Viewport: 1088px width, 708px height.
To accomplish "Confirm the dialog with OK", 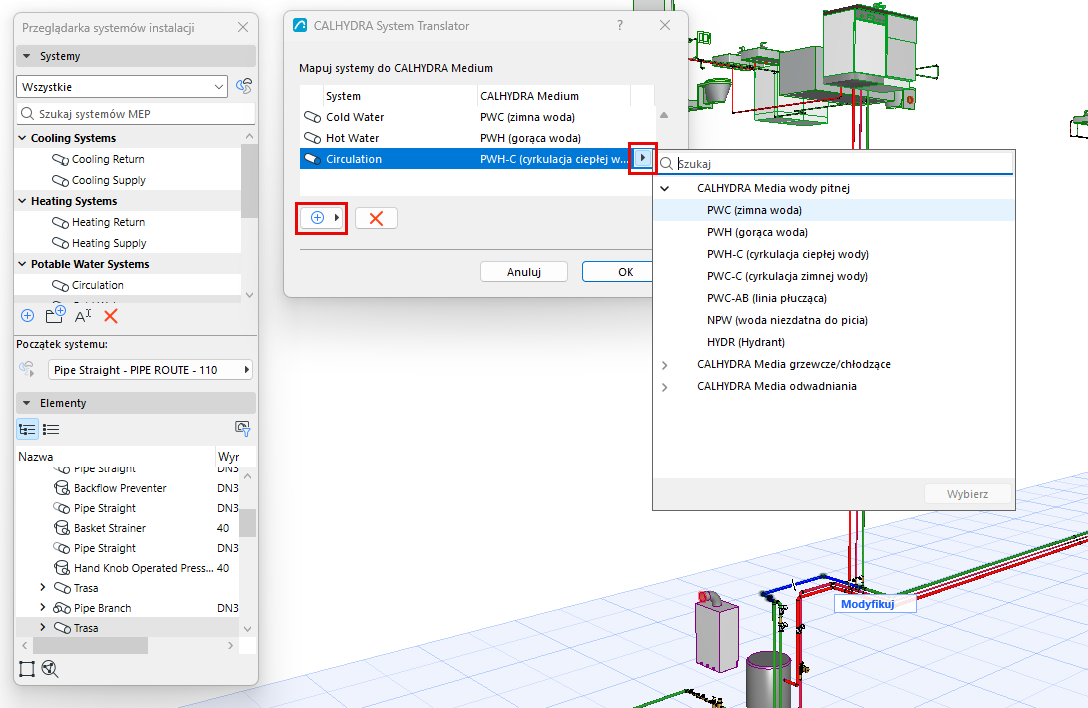I will tap(618, 272).
